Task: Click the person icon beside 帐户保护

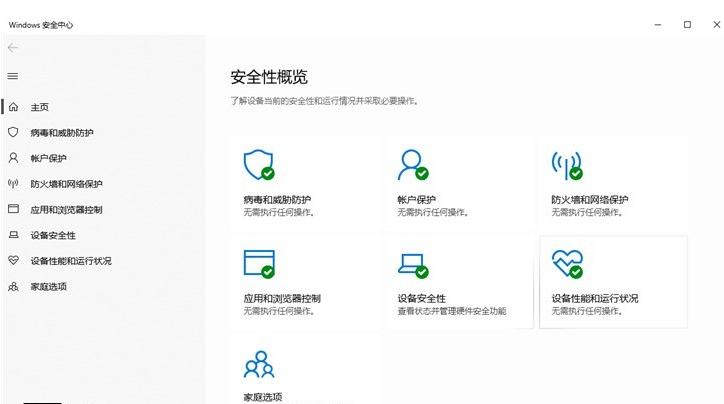Action: tap(13, 158)
